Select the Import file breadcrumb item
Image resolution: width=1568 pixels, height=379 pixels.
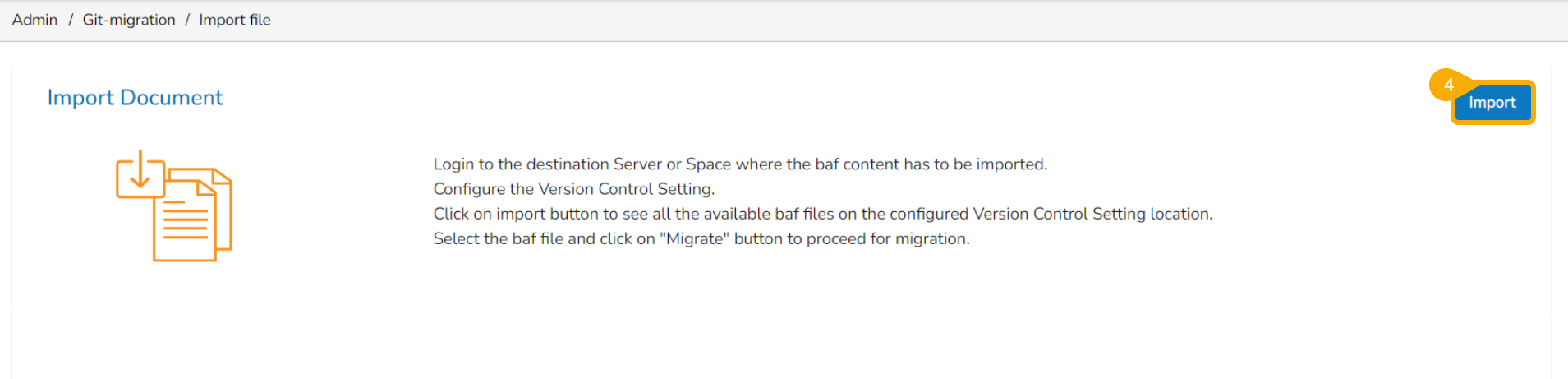click(235, 20)
